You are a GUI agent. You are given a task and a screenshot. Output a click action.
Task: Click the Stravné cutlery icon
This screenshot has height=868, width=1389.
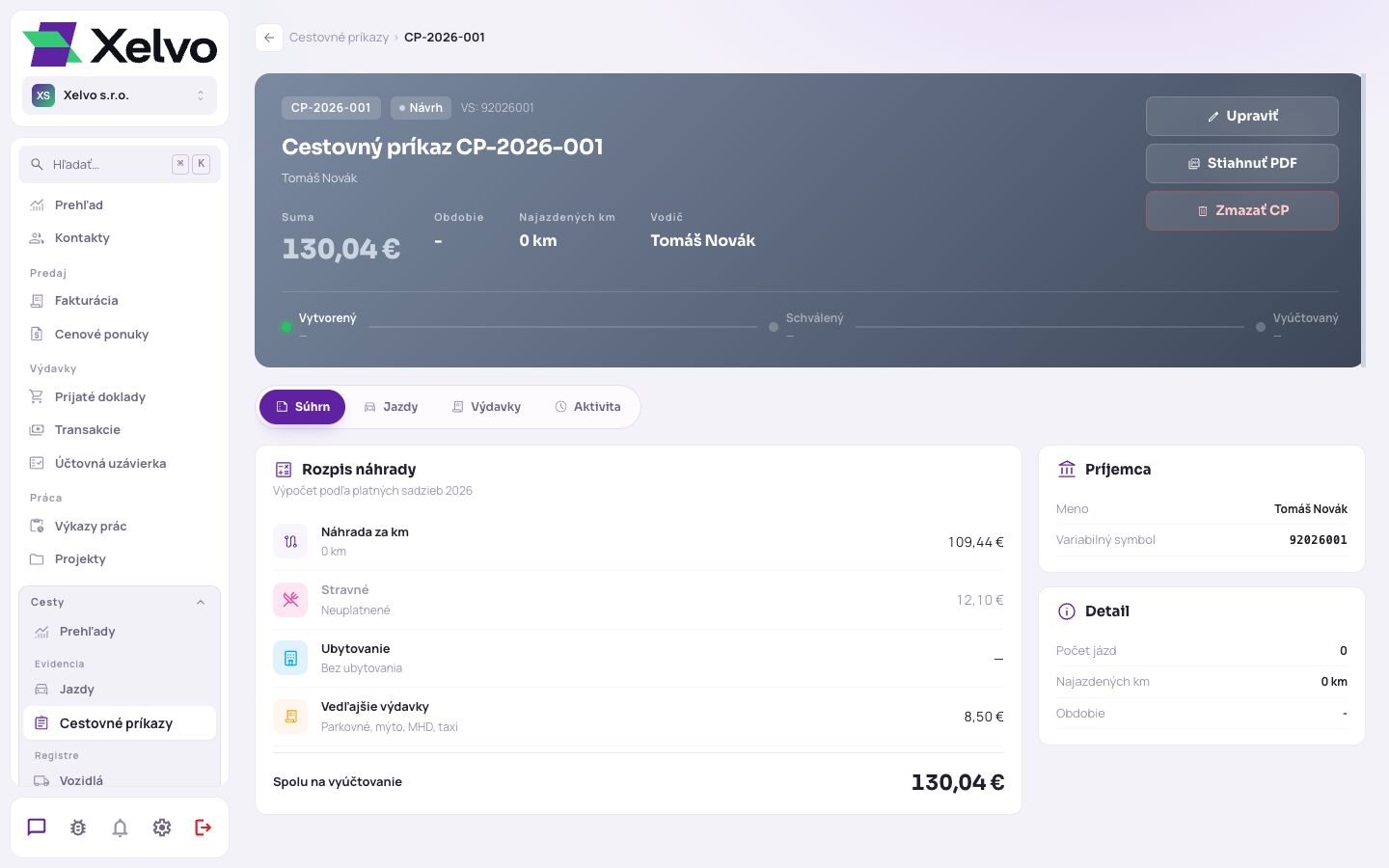tap(290, 600)
